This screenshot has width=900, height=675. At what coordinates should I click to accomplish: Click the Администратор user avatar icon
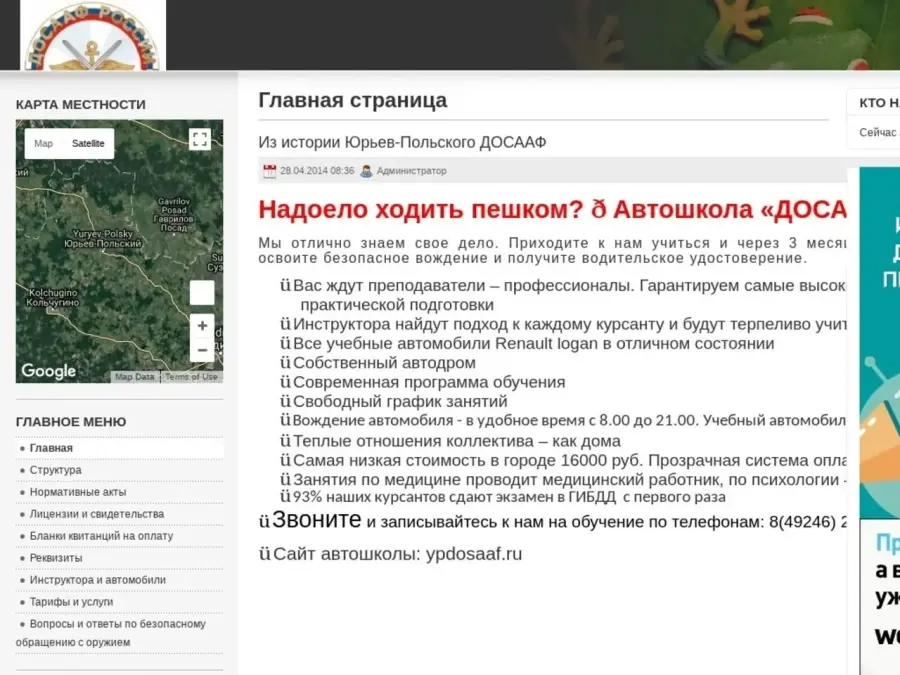click(x=366, y=171)
